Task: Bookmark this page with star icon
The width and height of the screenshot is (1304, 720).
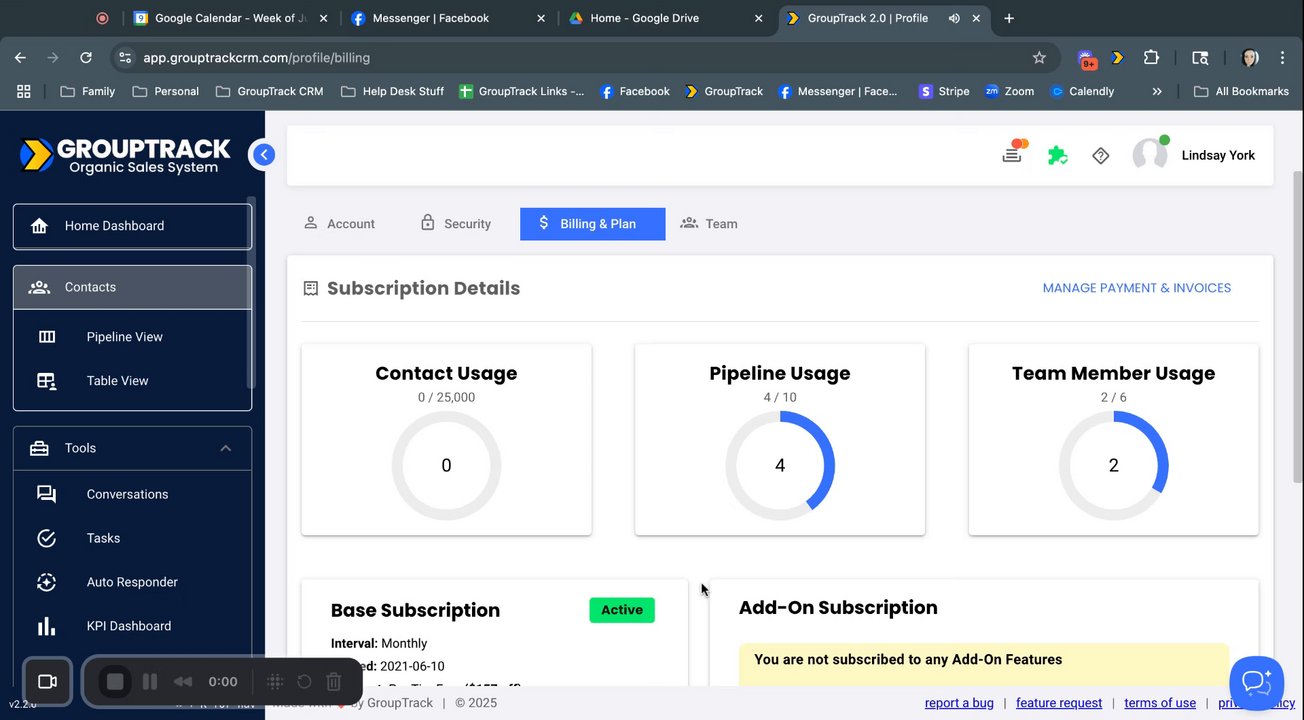Action: (1039, 58)
